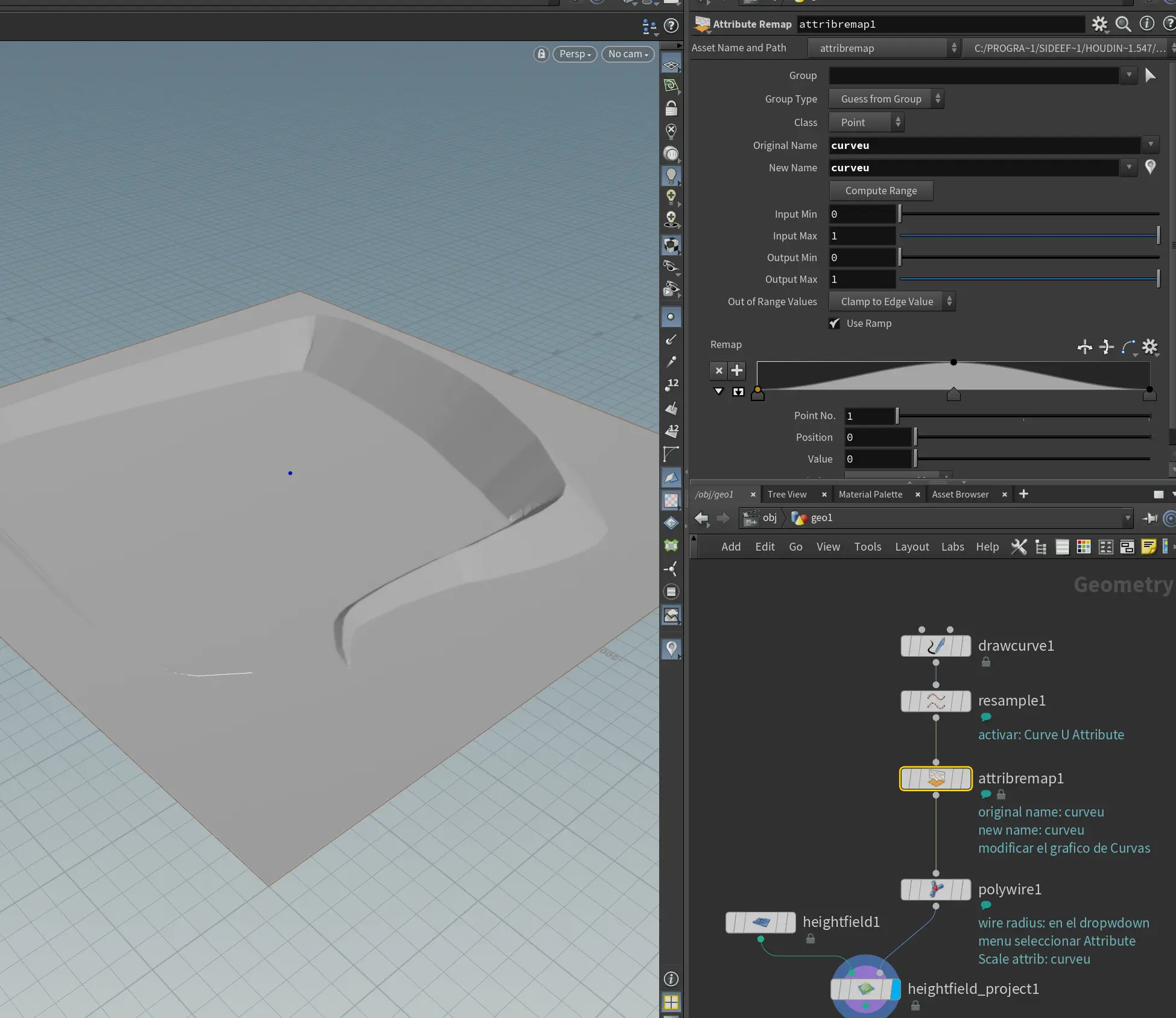
Task: Open the Group Type dropdown
Action: tap(887, 99)
